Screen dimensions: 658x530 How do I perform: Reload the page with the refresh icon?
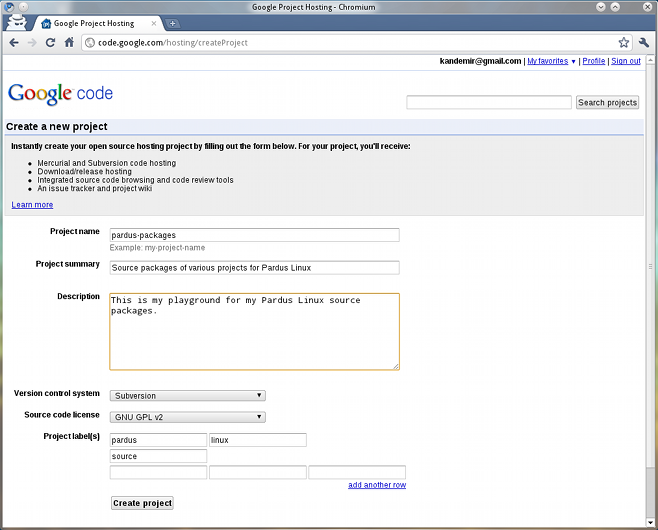[x=50, y=42]
